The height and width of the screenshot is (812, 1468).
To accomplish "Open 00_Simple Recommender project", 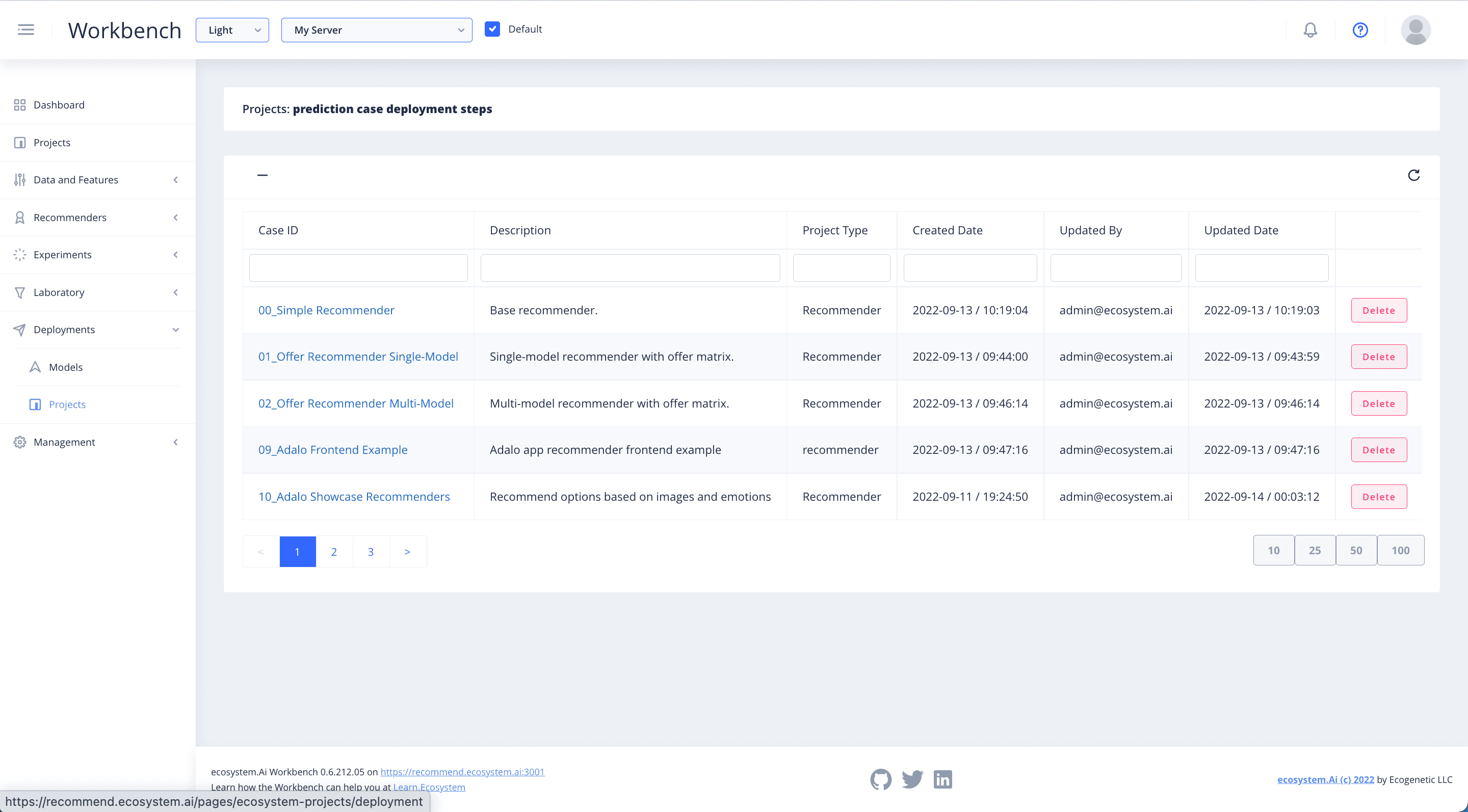I will 326,310.
